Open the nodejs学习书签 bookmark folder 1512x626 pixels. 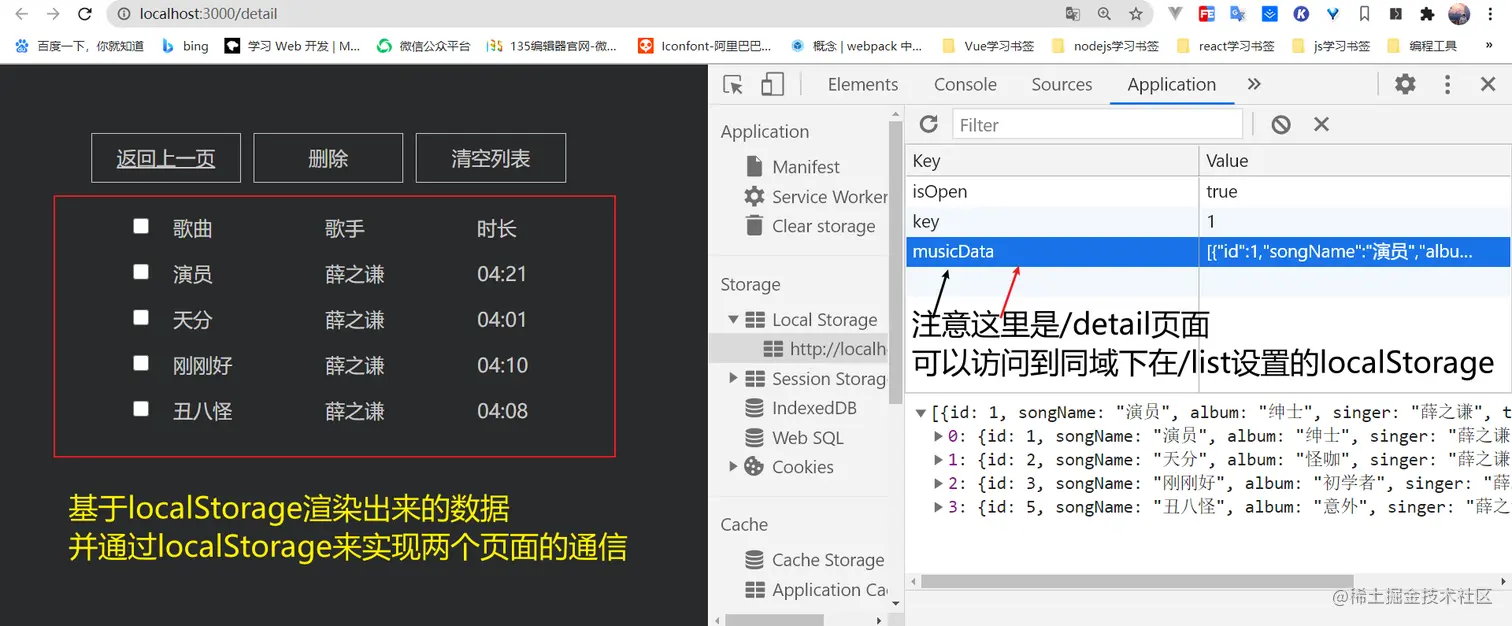coord(1105,46)
